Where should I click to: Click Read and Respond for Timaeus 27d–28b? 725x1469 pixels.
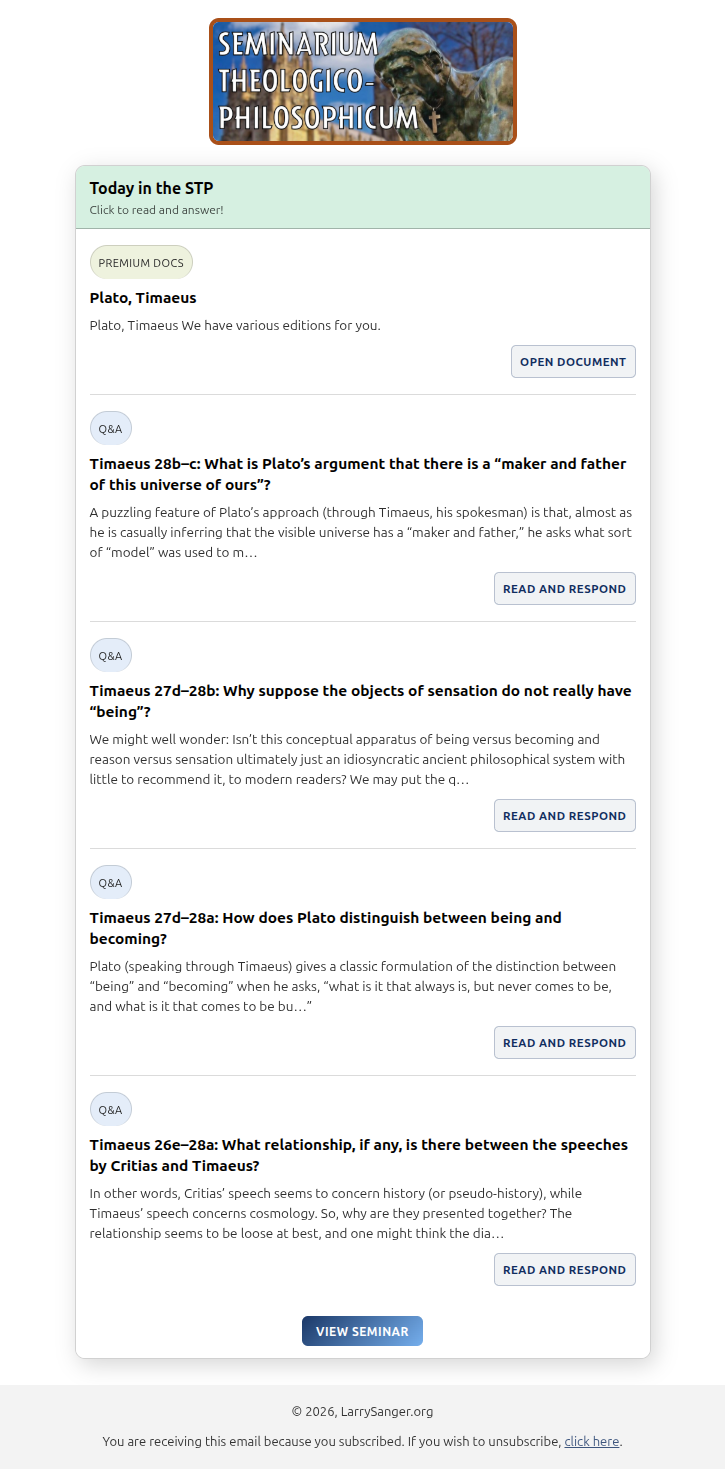tap(565, 816)
